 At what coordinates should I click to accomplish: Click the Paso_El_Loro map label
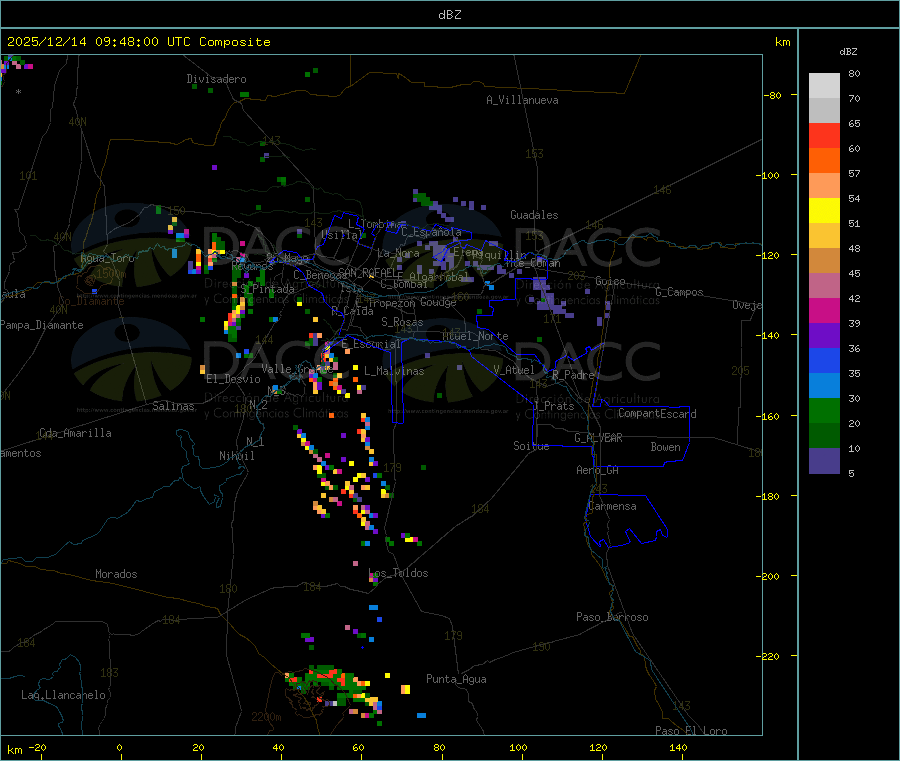point(691,731)
